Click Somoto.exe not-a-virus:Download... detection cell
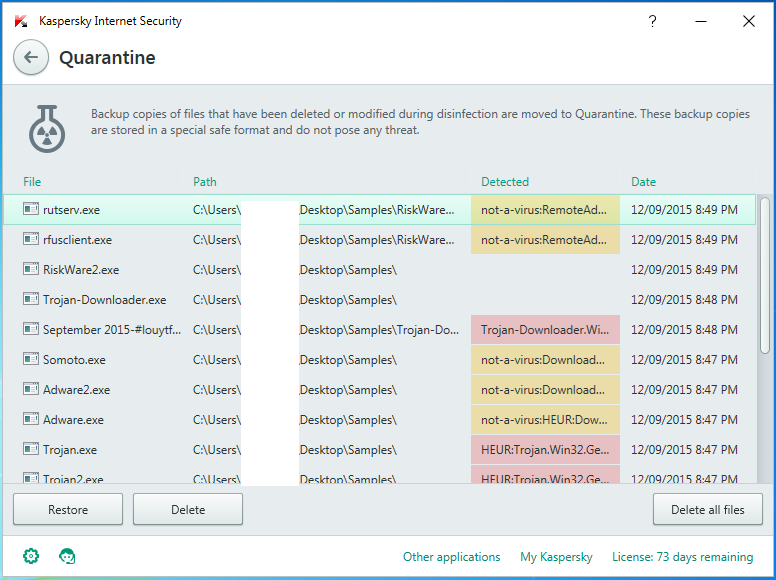This screenshot has width=776, height=580. click(x=545, y=360)
